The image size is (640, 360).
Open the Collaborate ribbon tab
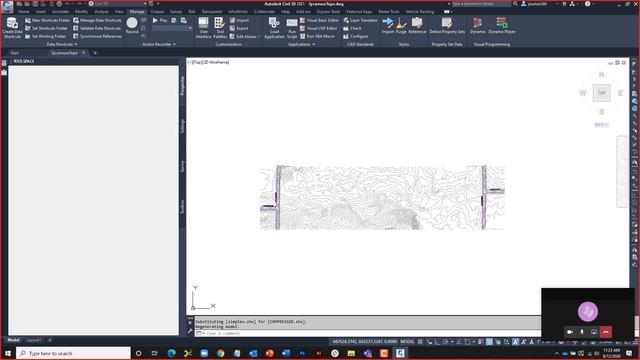pyautogui.click(x=264, y=12)
